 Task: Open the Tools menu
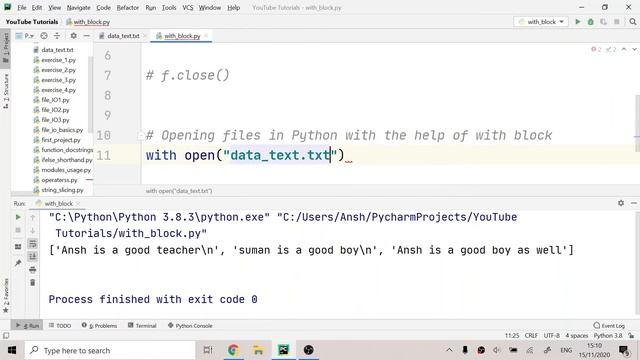169,8
